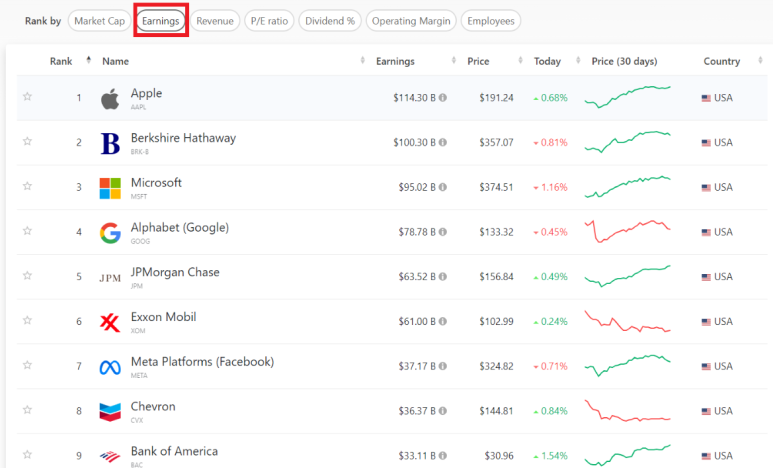
Task: View Apple 30-day price chart
Action: pos(628,97)
